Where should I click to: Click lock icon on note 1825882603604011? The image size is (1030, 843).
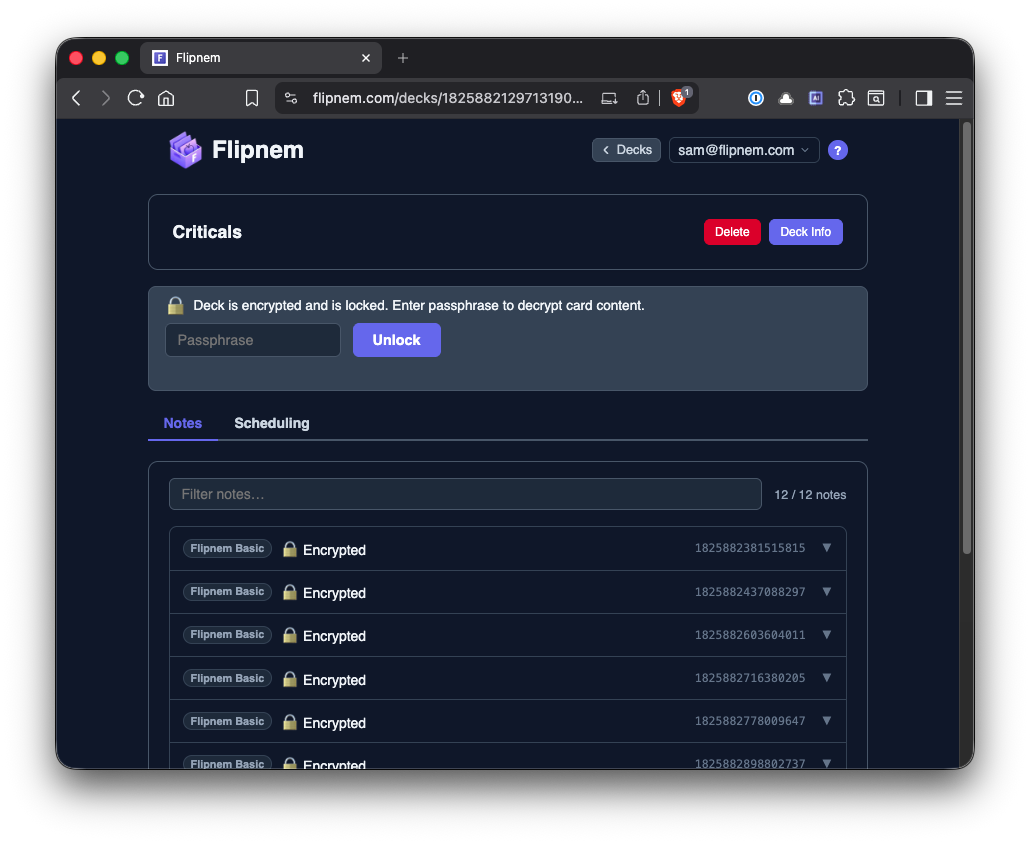(x=290, y=635)
